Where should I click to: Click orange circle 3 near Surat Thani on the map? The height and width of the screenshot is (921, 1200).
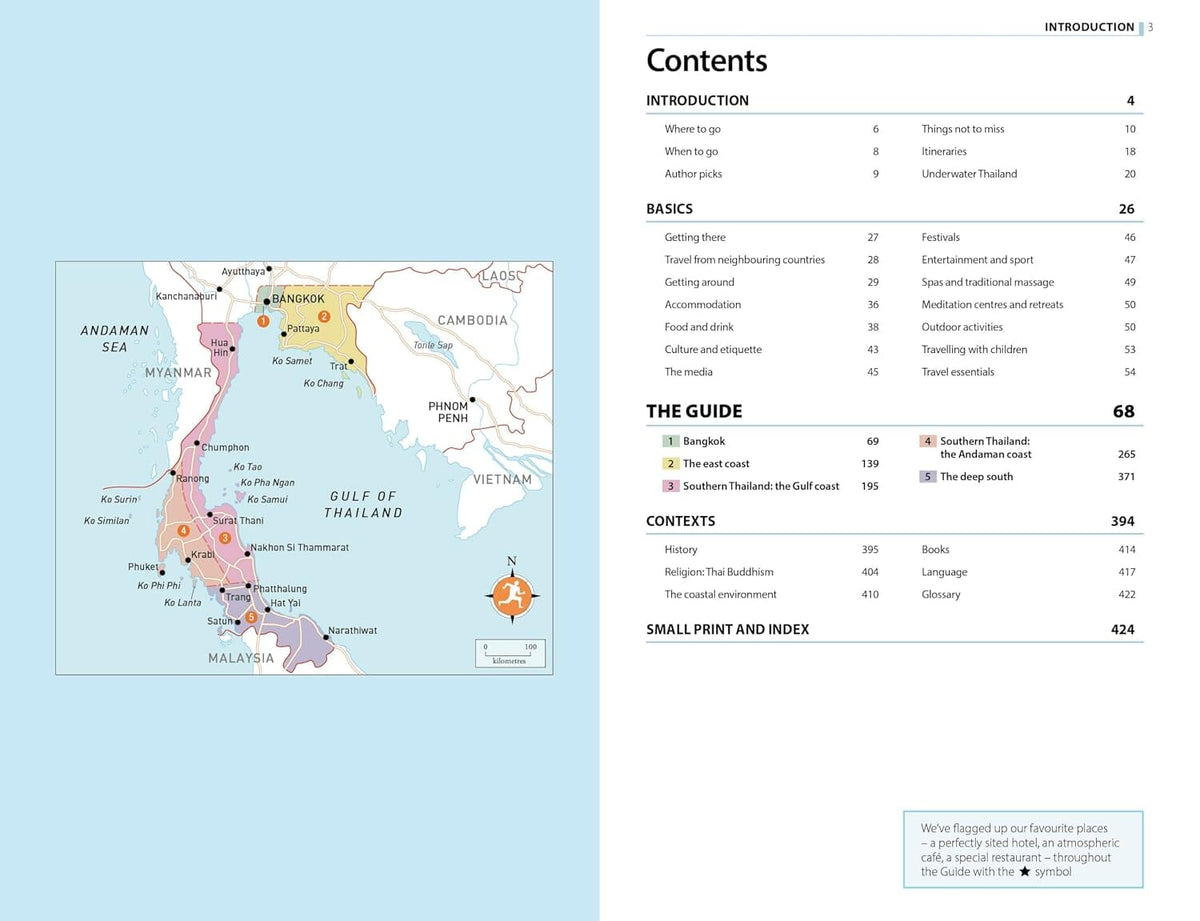point(225,538)
